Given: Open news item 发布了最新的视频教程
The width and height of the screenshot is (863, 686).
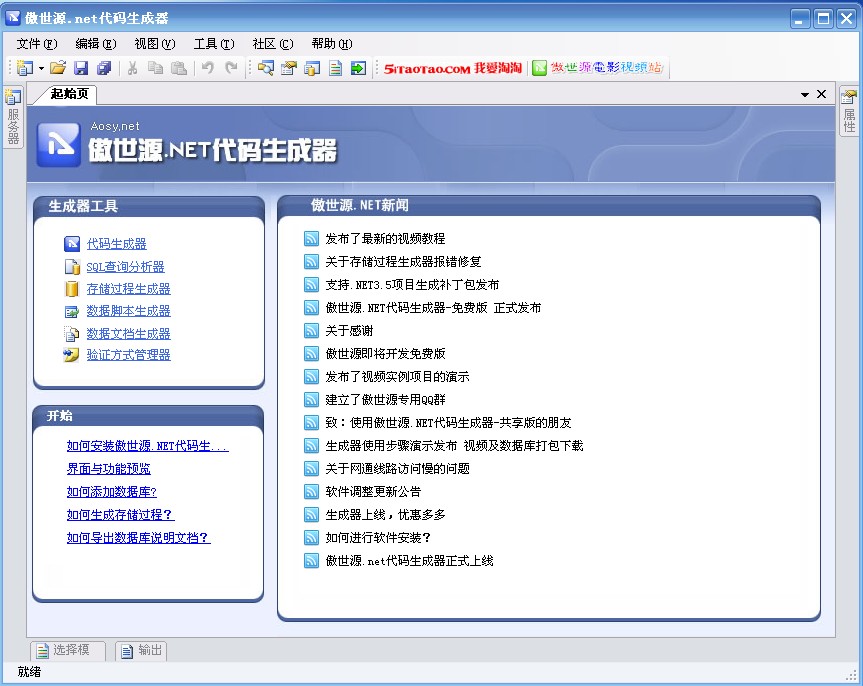Looking at the screenshot, I should (385, 239).
